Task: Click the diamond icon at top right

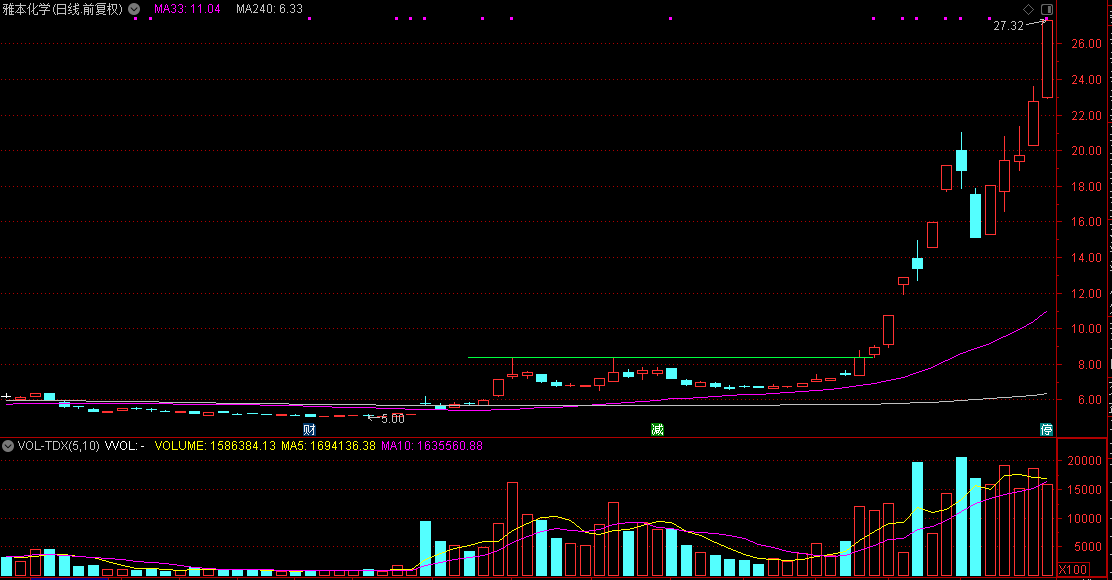Action: click(x=1028, y=9)
